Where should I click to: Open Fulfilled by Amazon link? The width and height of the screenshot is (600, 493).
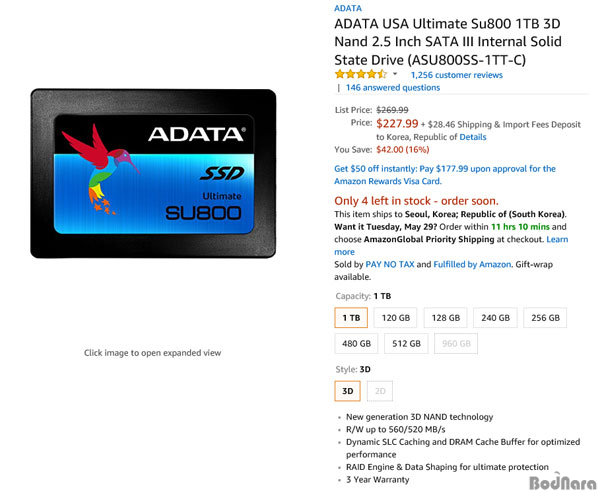[x=472, y=264]
